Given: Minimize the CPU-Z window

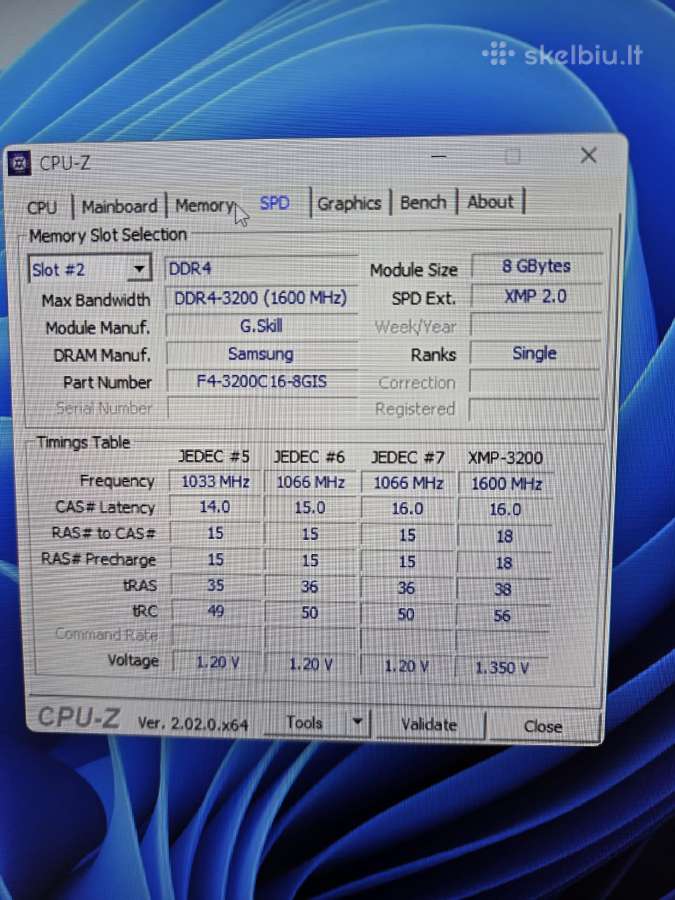Looking at the screenshot, I should point(439,156).
